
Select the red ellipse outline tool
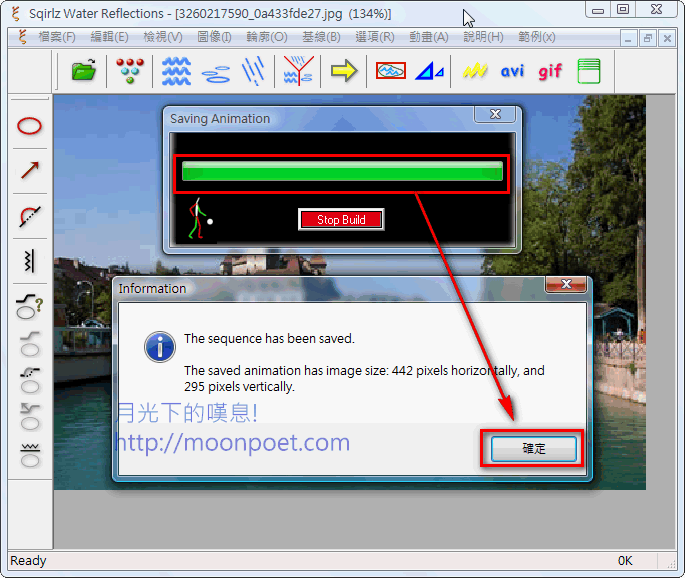[30, 127]
